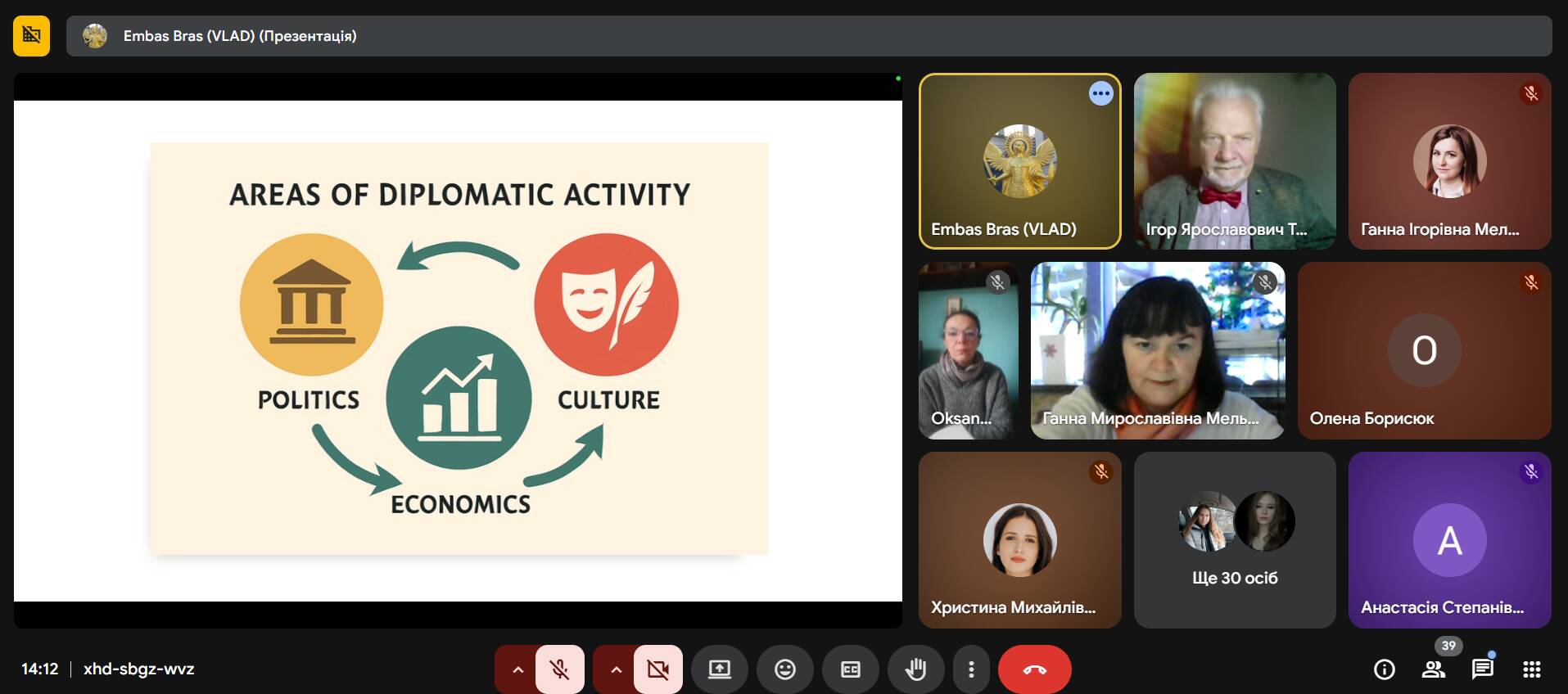Click the yellow presentation icon at top left
This screenshot has height=694, width=1568.
31,35
